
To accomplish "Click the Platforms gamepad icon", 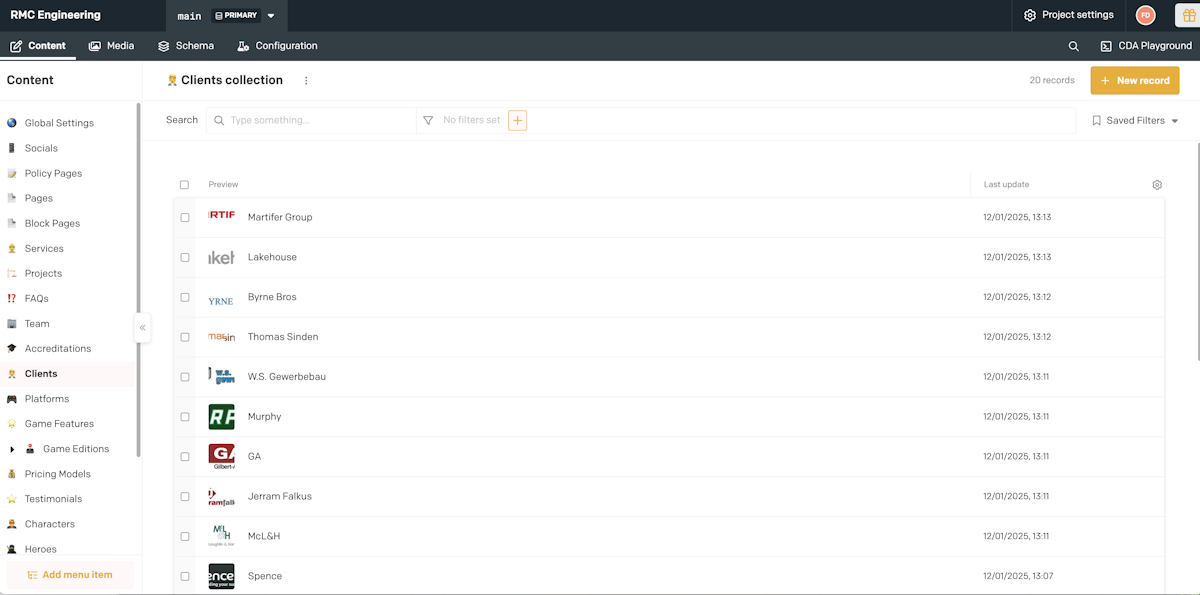I will (x=12, y=399).
